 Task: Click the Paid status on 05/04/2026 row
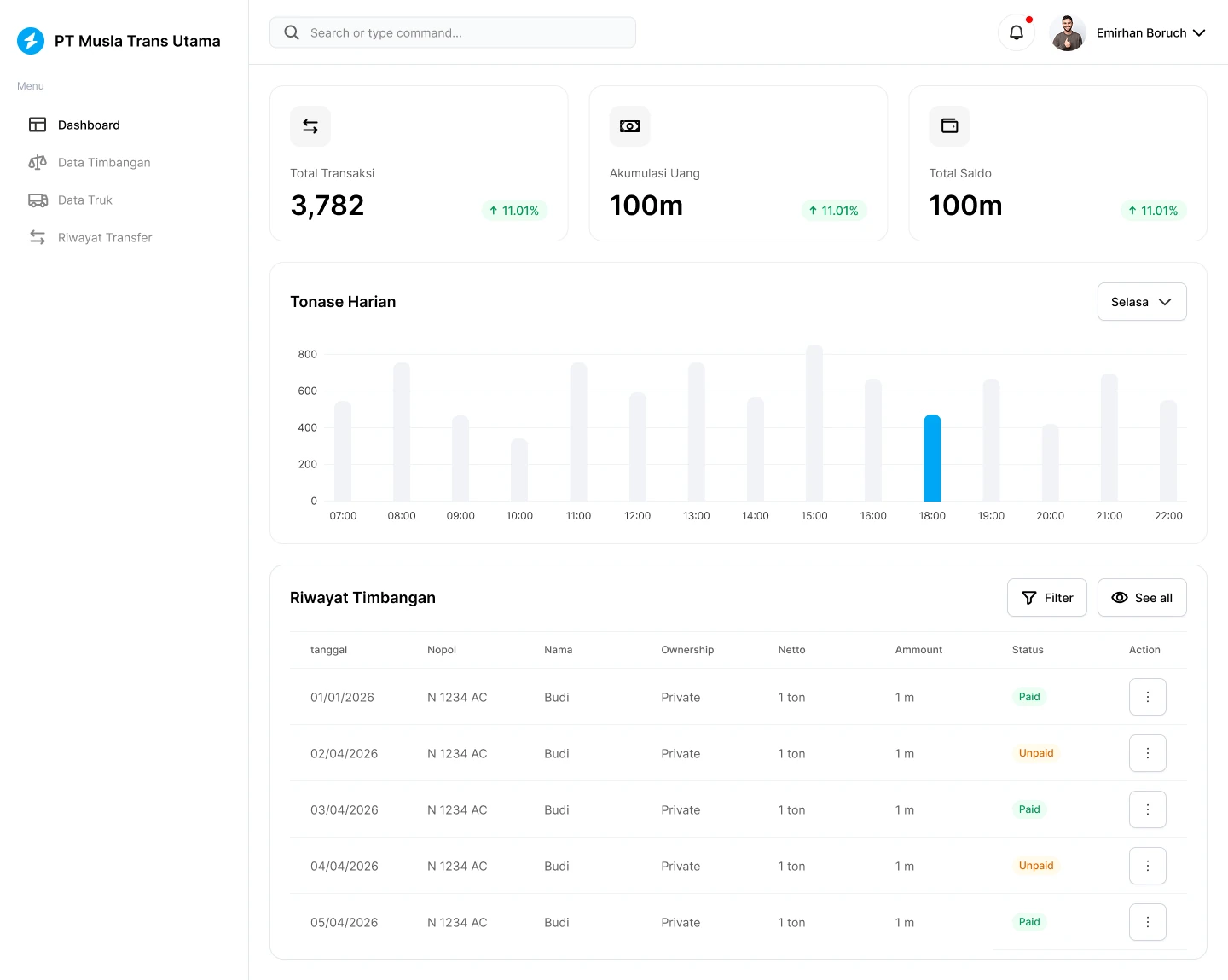(x=1029, y=922)
